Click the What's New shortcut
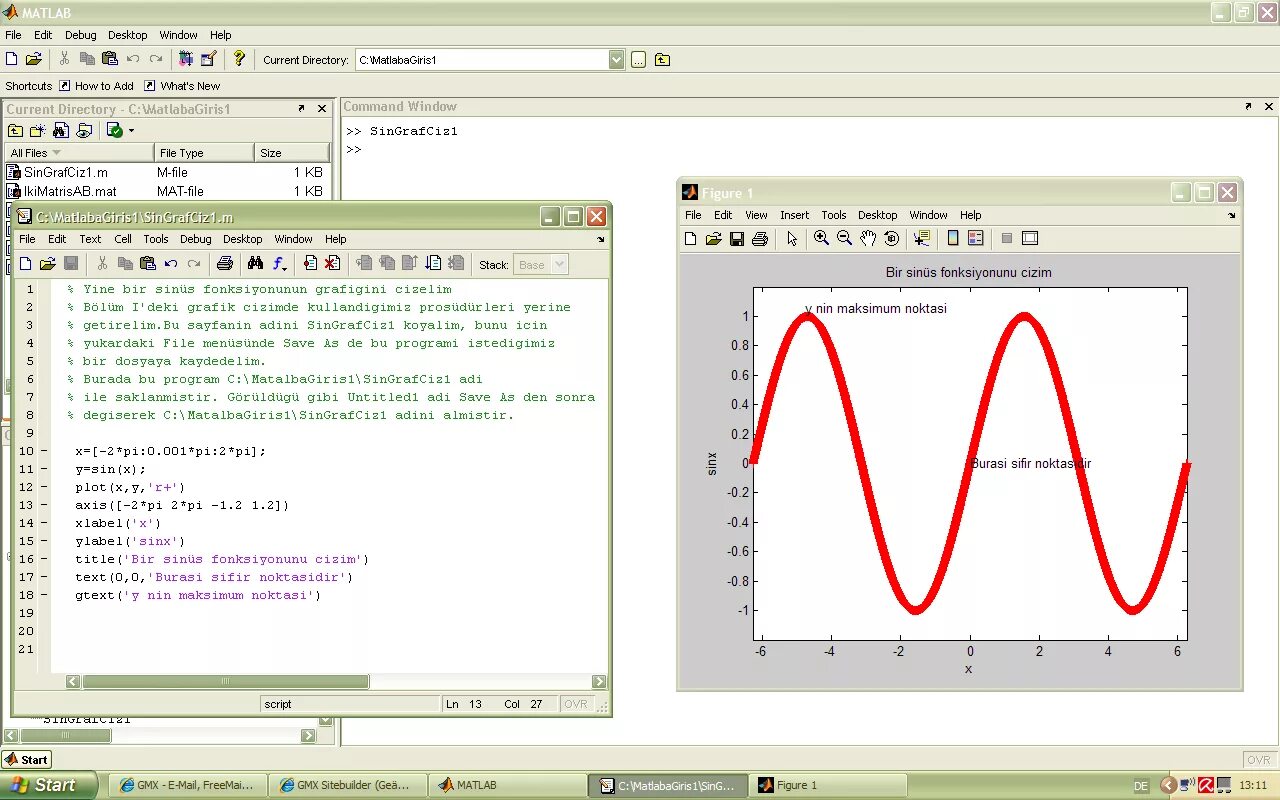Viewport: 1280px width, 800px height. [x=182, y=86]
